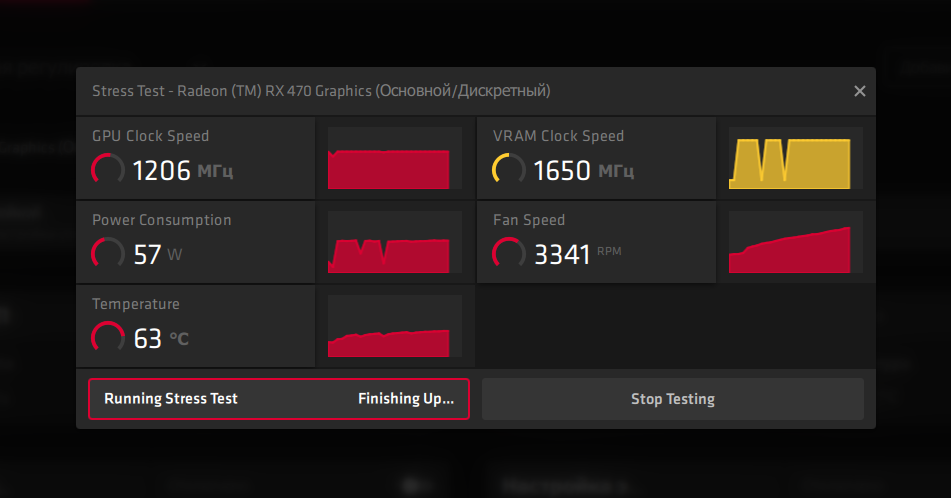Click the GPU Clock Speed gauge icon
951x498 pixels.
108,169
